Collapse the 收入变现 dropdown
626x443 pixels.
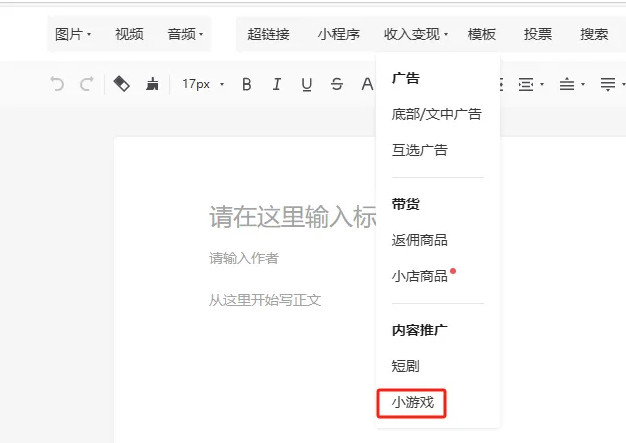coord(416,34)
